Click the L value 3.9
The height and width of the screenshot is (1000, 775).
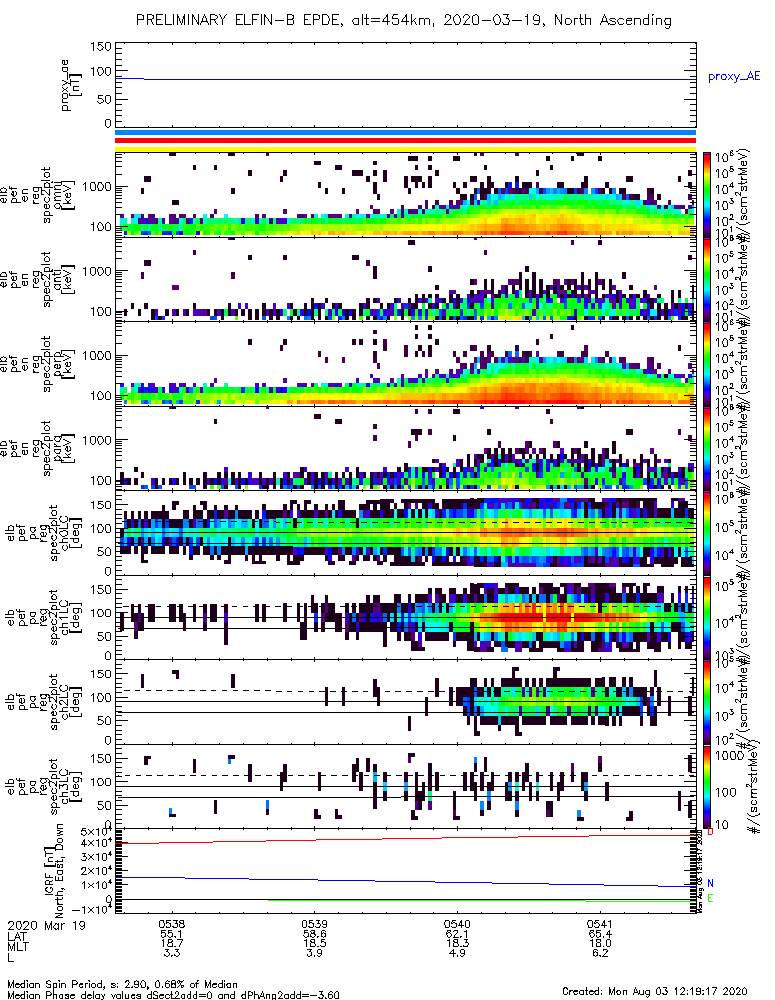(314, 953)
